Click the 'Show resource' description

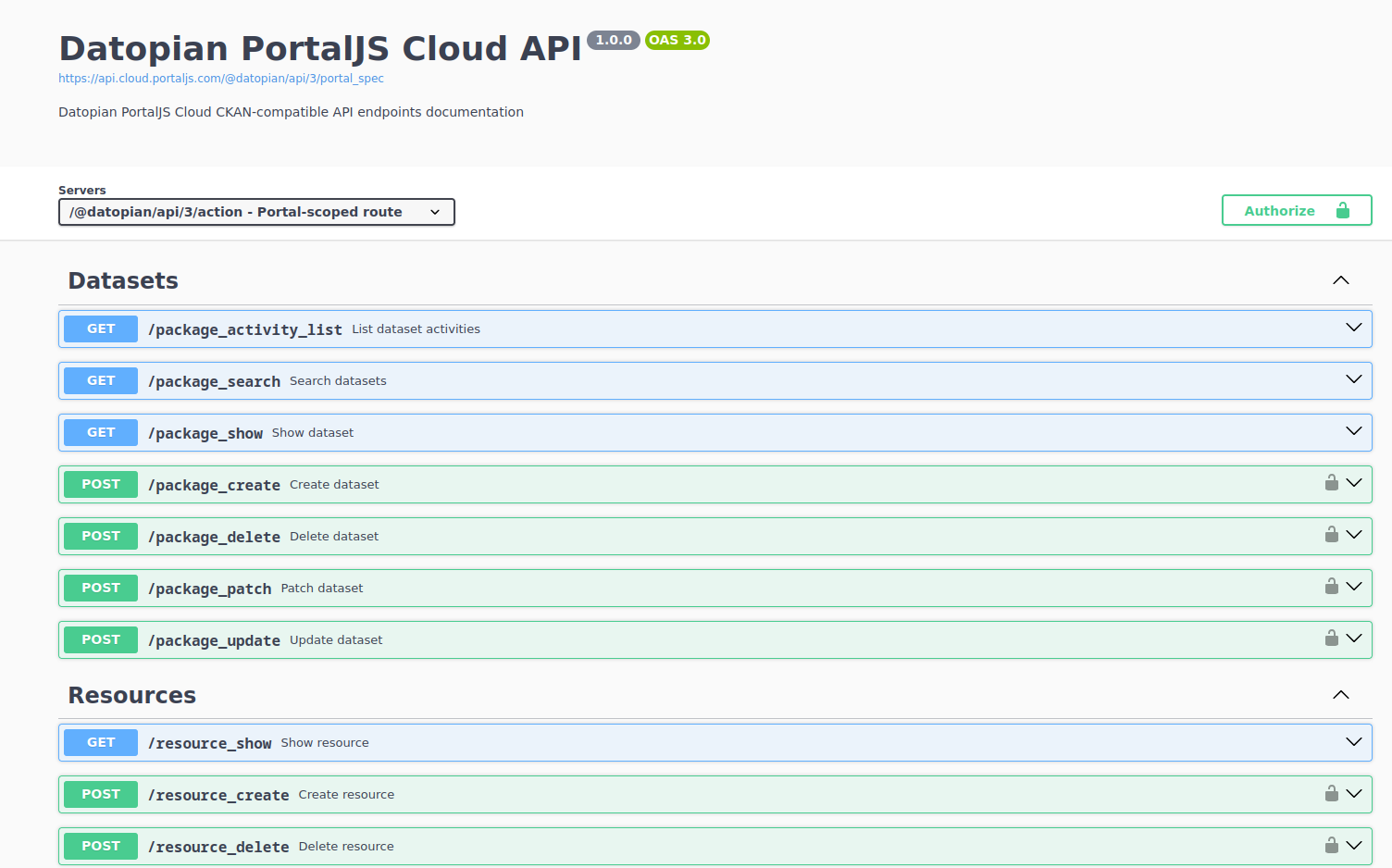[x=325, y=742]
